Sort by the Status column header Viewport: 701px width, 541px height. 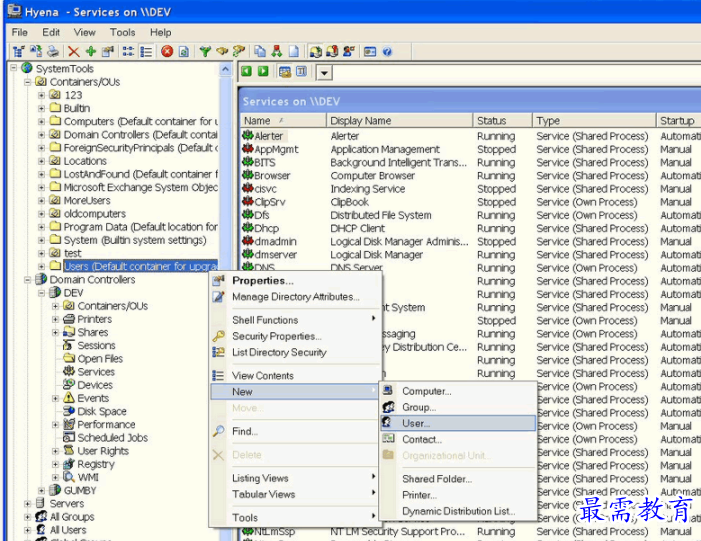point(491,120)
